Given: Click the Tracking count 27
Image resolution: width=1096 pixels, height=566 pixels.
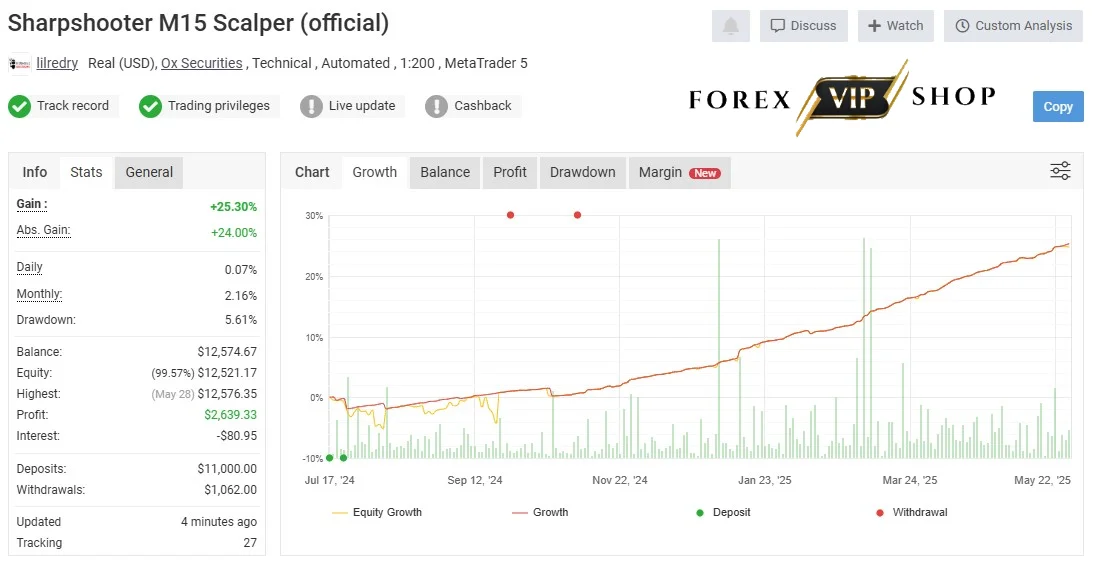Looking at the screenshot, I should coord(250,543).
